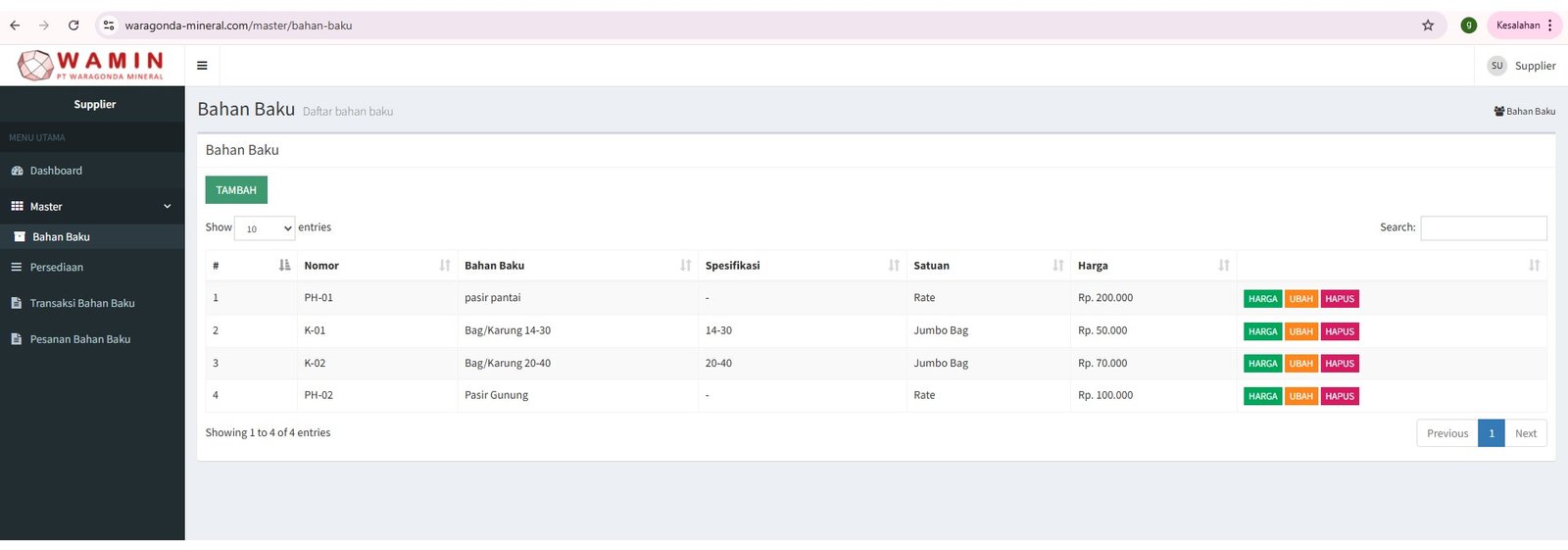Click the 'PH-01' number cell
Screen dimensions: 1568x550
[377, 298]
